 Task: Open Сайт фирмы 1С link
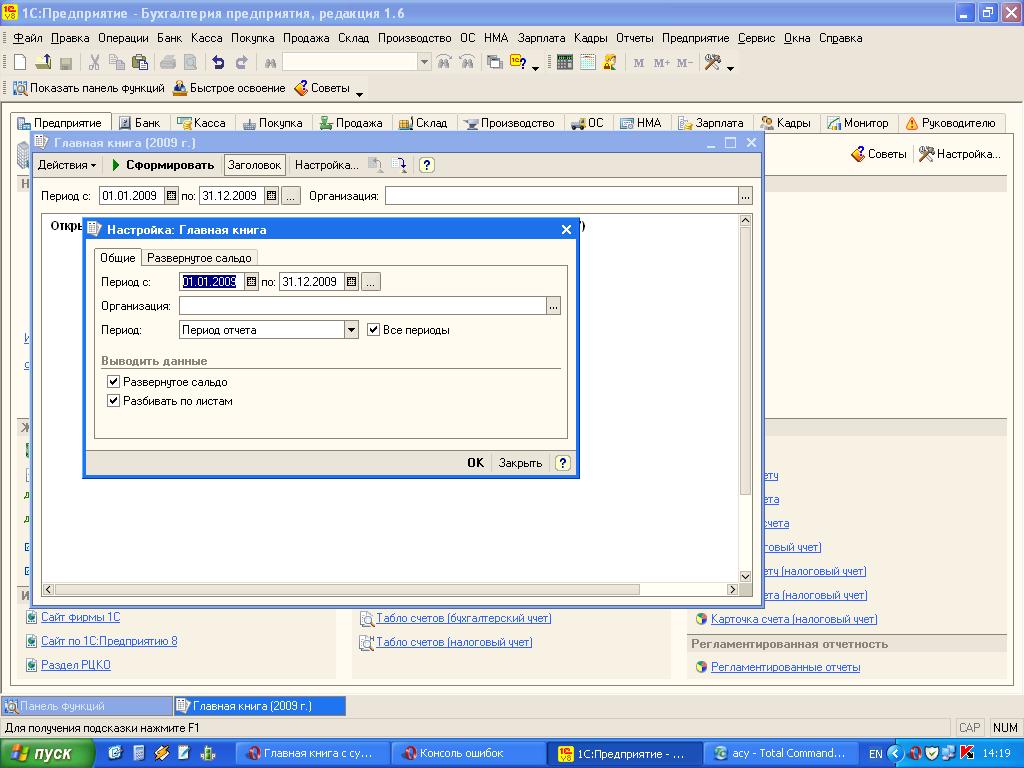[80, 616]
